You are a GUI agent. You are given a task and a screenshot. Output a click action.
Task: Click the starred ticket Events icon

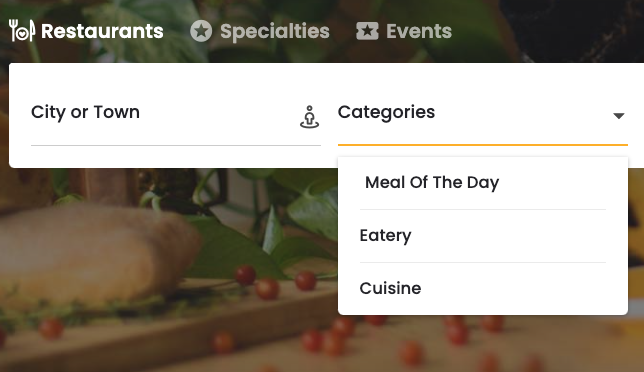367,31
